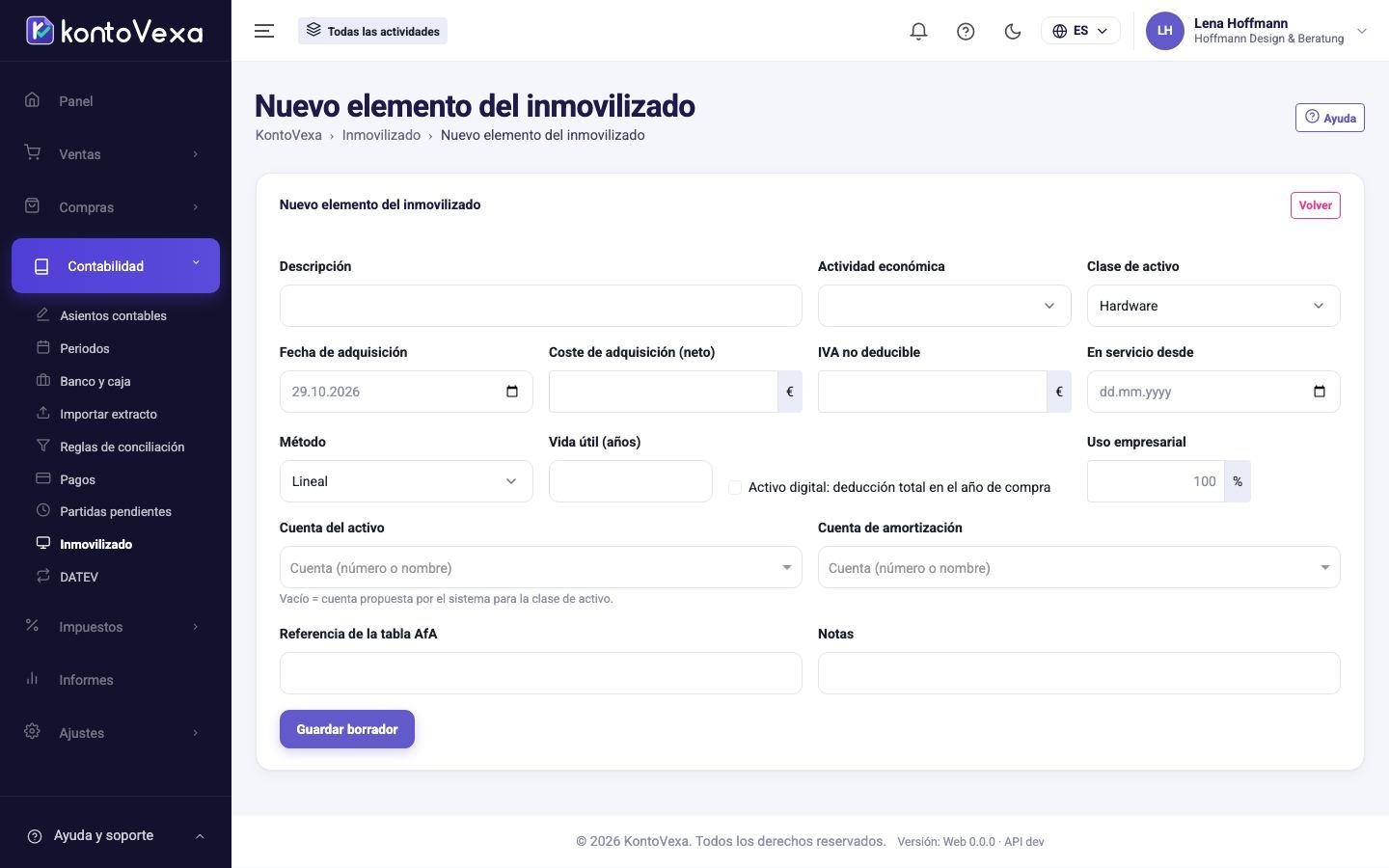The image size is (1389, 868).
Task: Open Lena Hoffmann user account menu
Action: click(1257, 31)
